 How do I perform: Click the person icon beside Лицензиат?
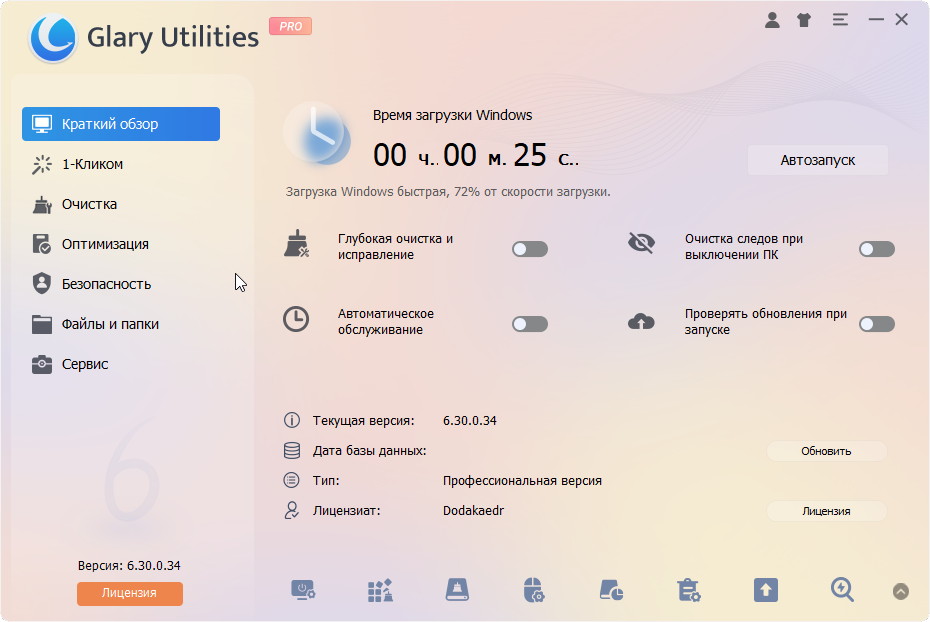(x=292, y=511)
